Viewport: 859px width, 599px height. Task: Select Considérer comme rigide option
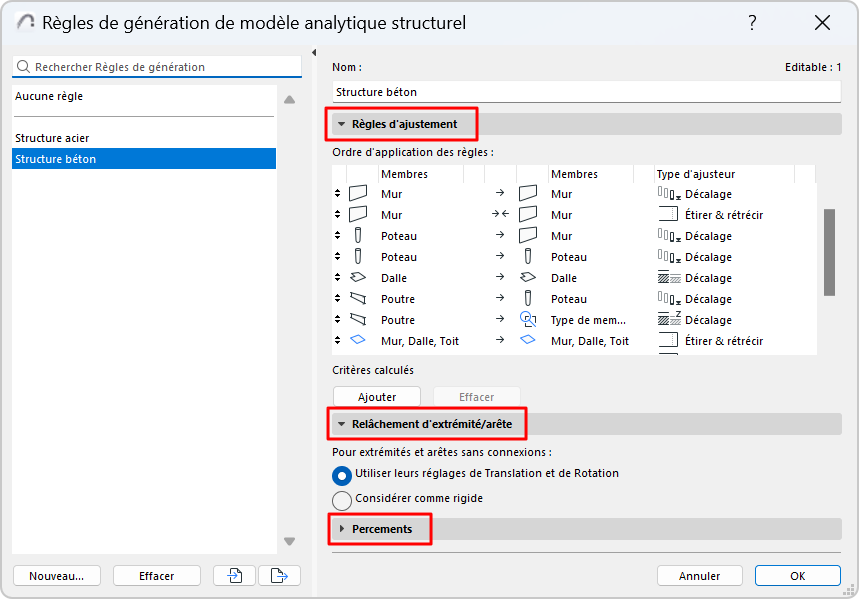click(342, 498)
